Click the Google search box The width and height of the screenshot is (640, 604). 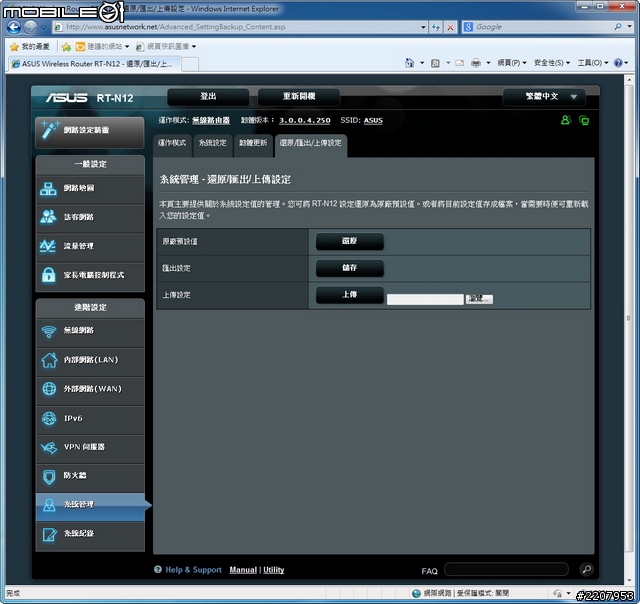[x=541, y=27]
